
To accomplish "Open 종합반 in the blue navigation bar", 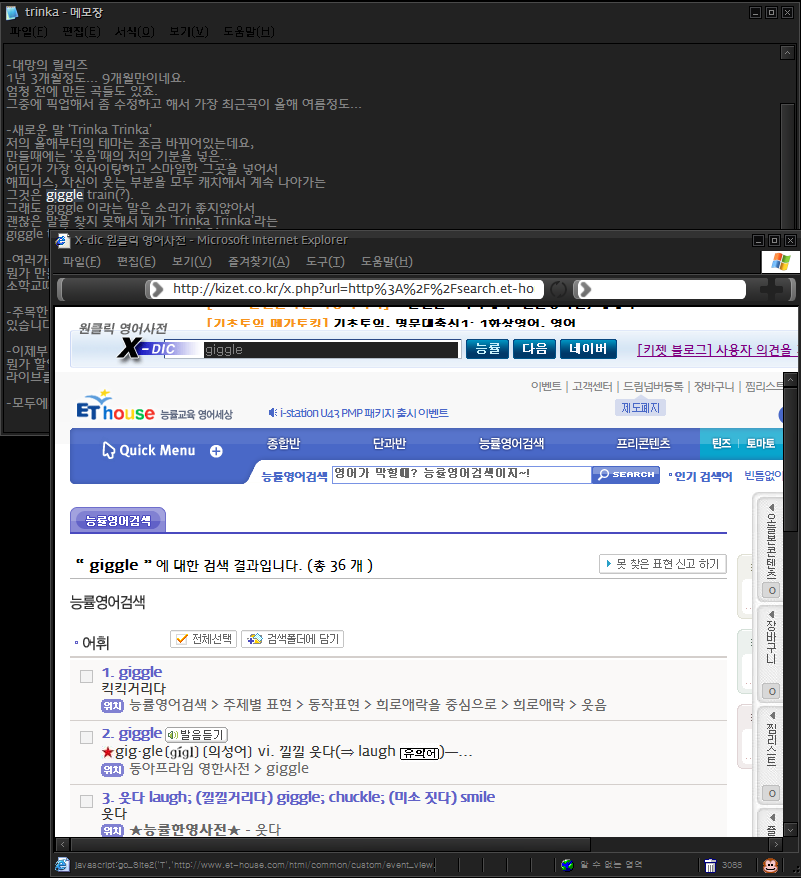I will point(283,443).
